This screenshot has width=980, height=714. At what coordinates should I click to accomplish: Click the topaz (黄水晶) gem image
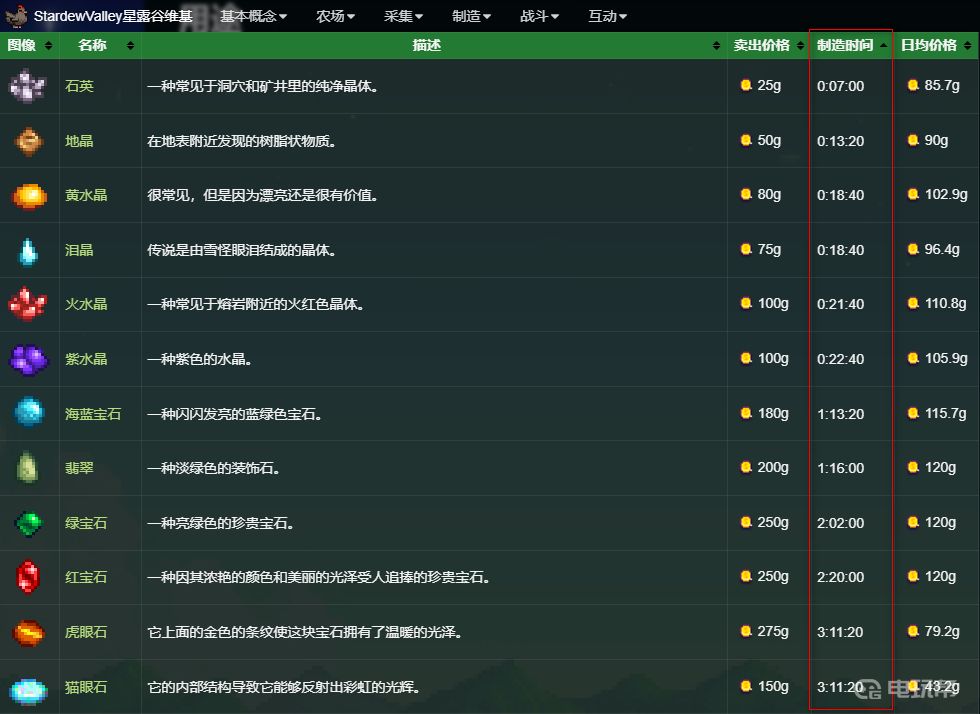coord(29,196)
